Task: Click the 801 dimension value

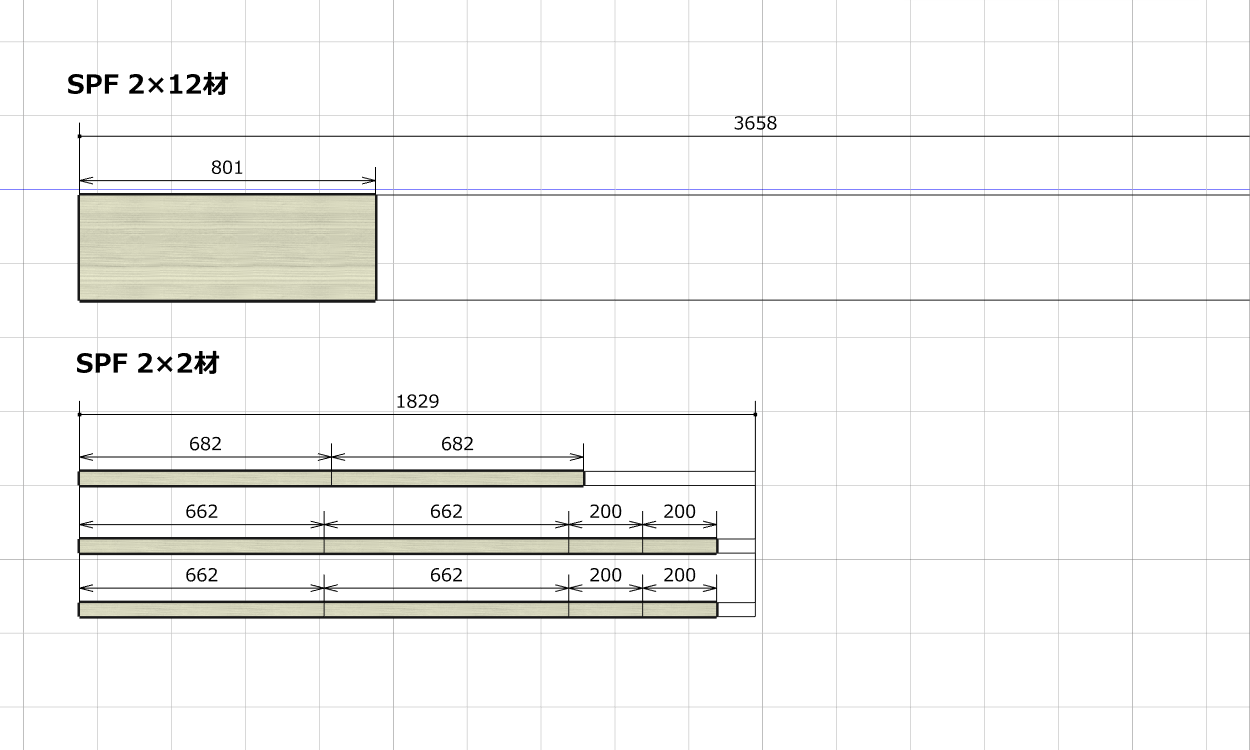Action: click(227, 168)
